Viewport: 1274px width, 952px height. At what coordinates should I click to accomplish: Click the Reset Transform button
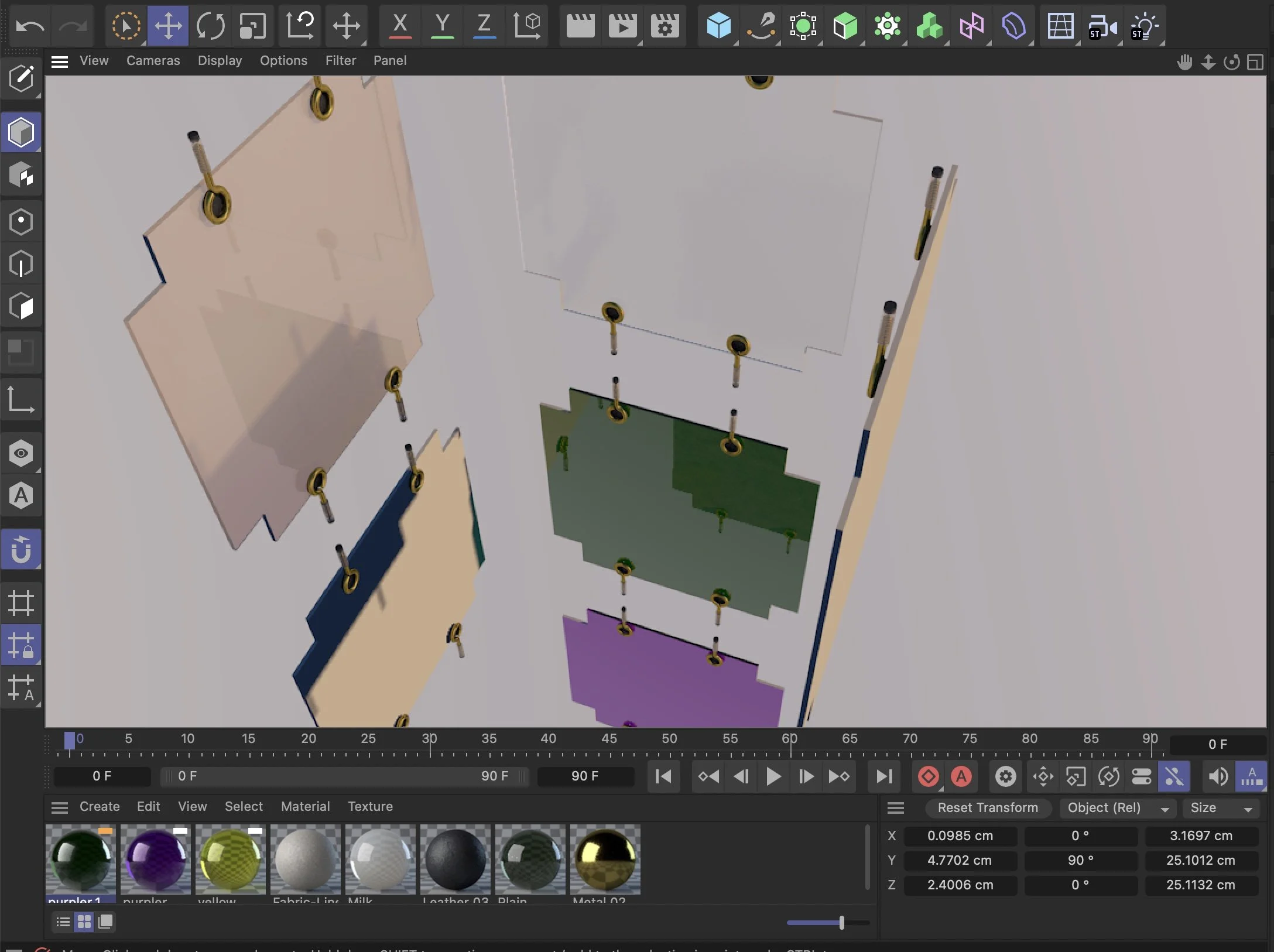(988, 808)
